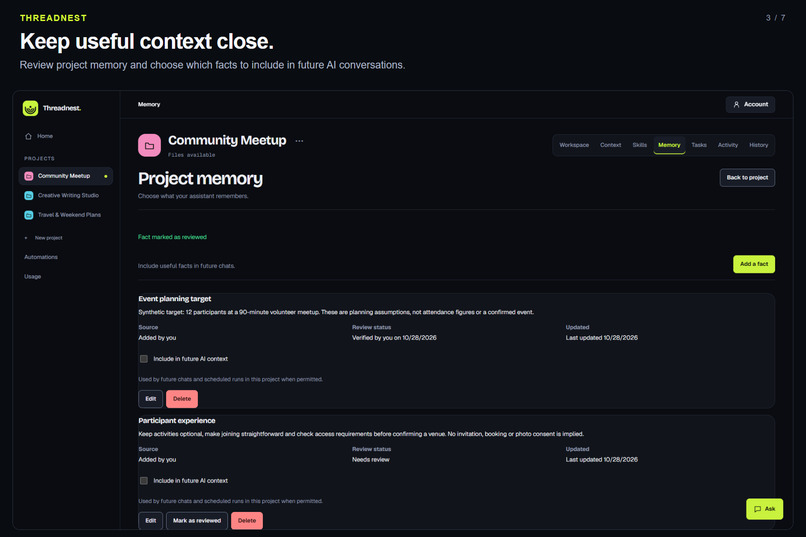This screenshot has height=537, width=806.
Task: Delete the Event planning target fact
Action: click(182, 399)
